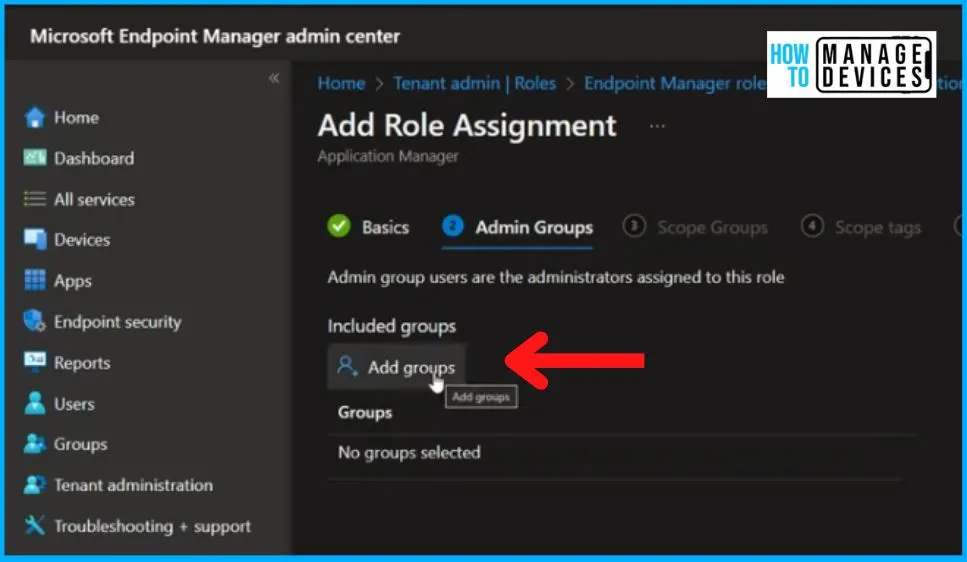Screen dimensions: 967x562
Task: Click the step 2 circle for Admin Groups
Action: (453, 226)
